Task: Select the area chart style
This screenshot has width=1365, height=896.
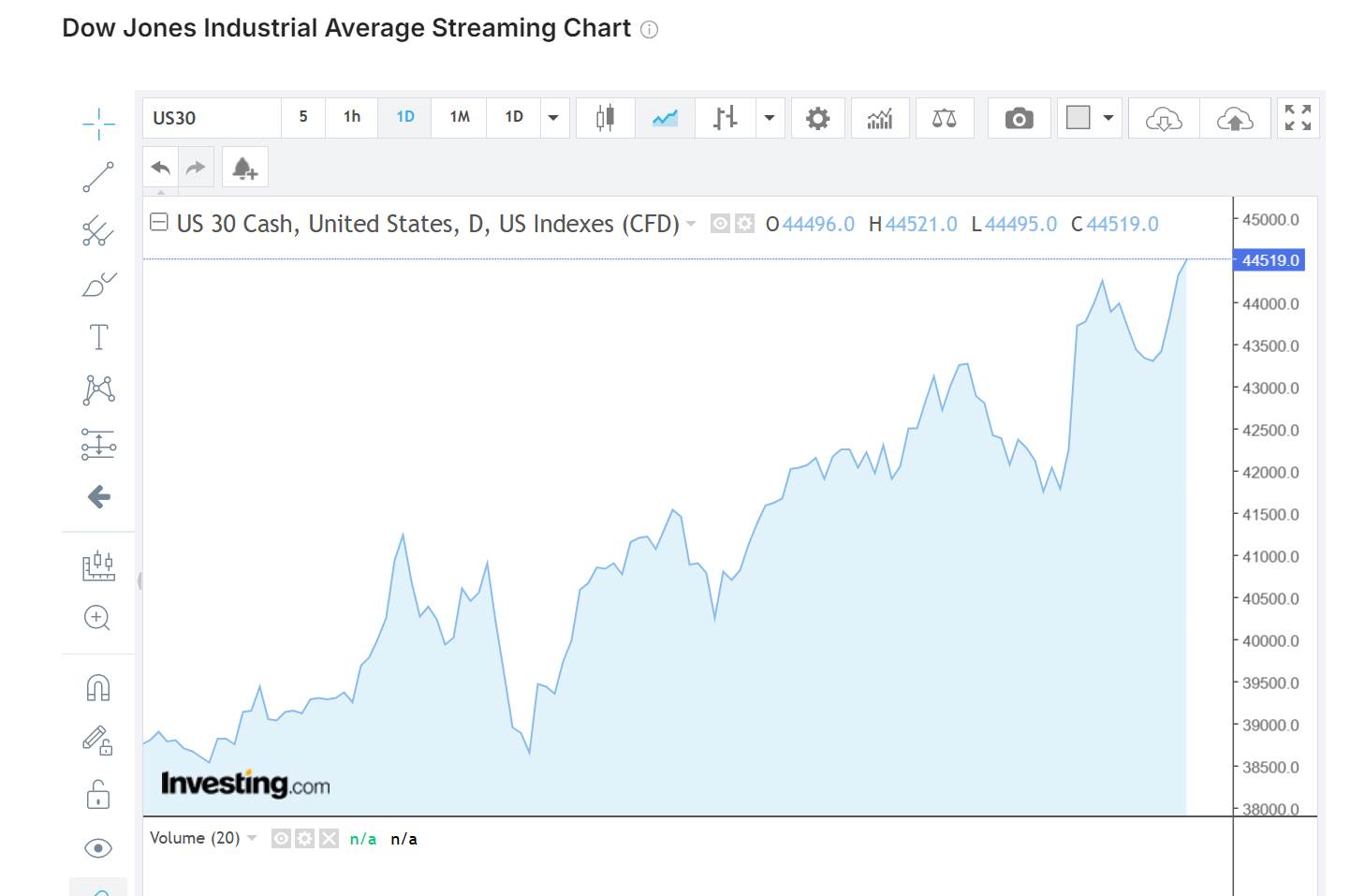Action: [665, 118]
